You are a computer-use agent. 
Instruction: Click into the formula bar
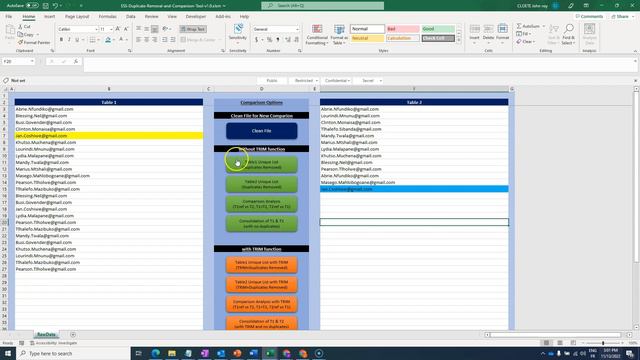pyautogui.click(x=359, y=64)
